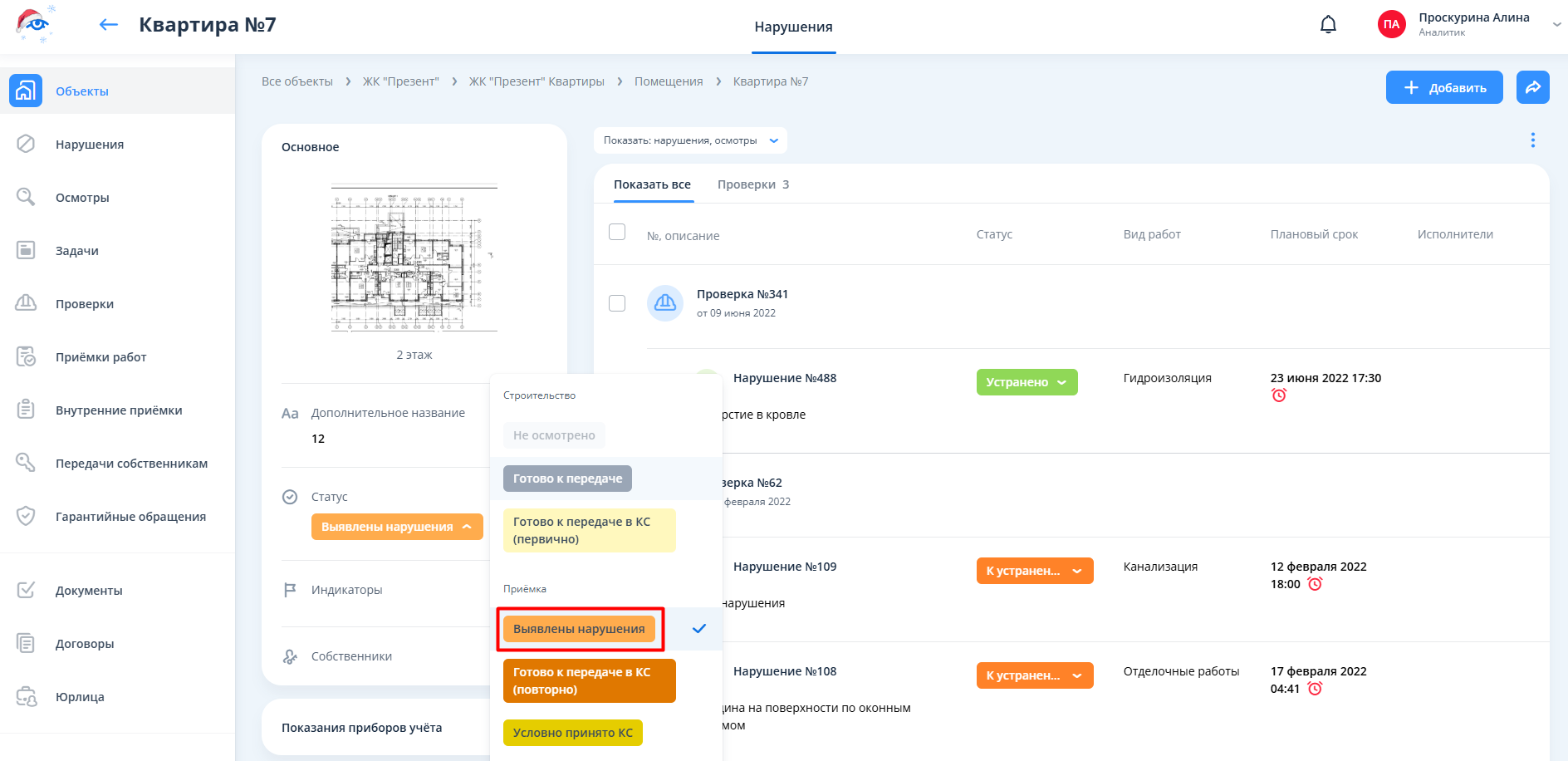Select Готово к передаче status option
The width and height of the screenshot is (1568, 761).
point(567,479)
